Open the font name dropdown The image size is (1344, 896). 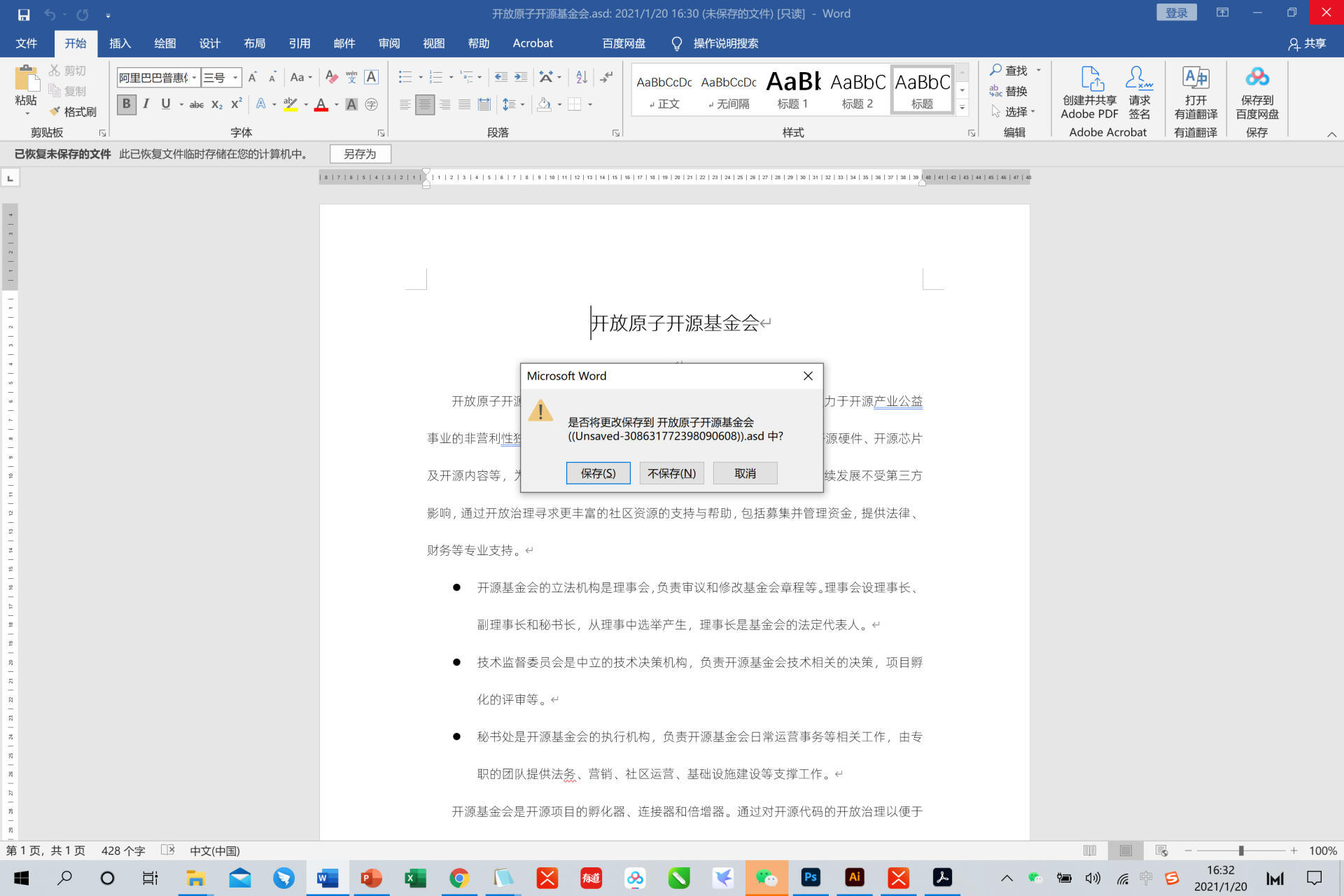194,78
